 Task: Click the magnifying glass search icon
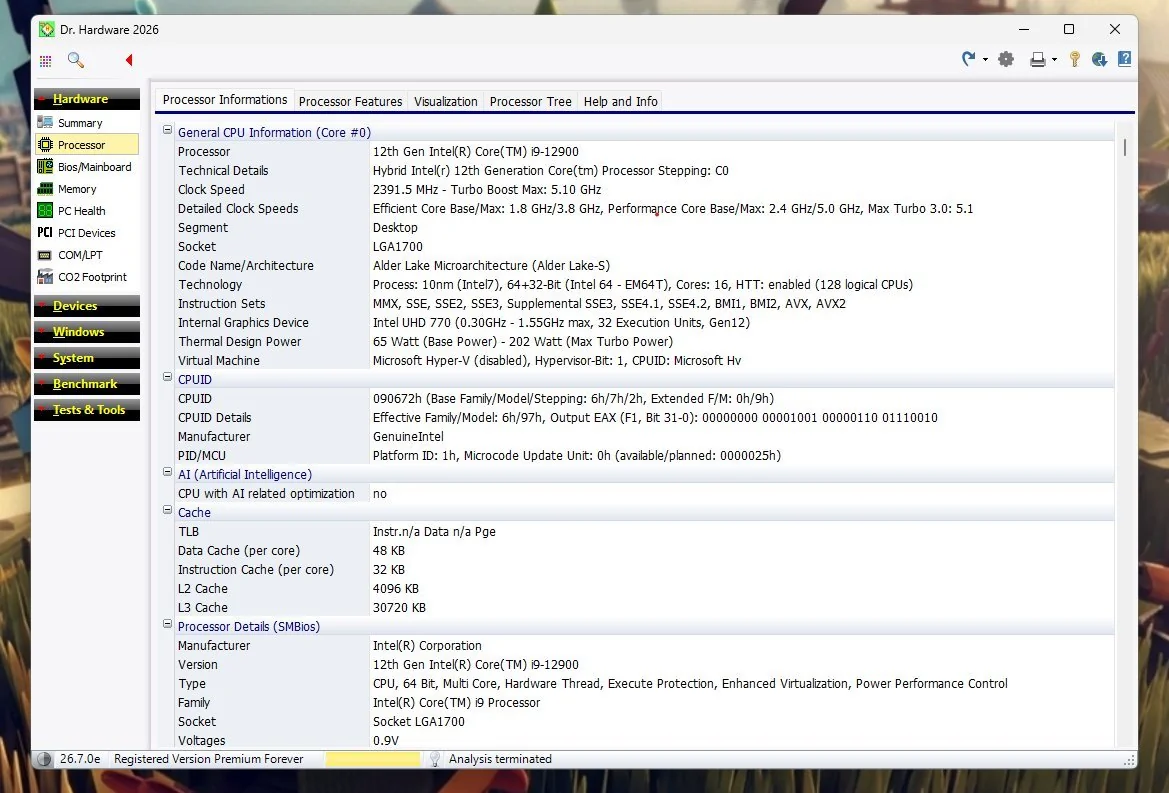point(75,60)
